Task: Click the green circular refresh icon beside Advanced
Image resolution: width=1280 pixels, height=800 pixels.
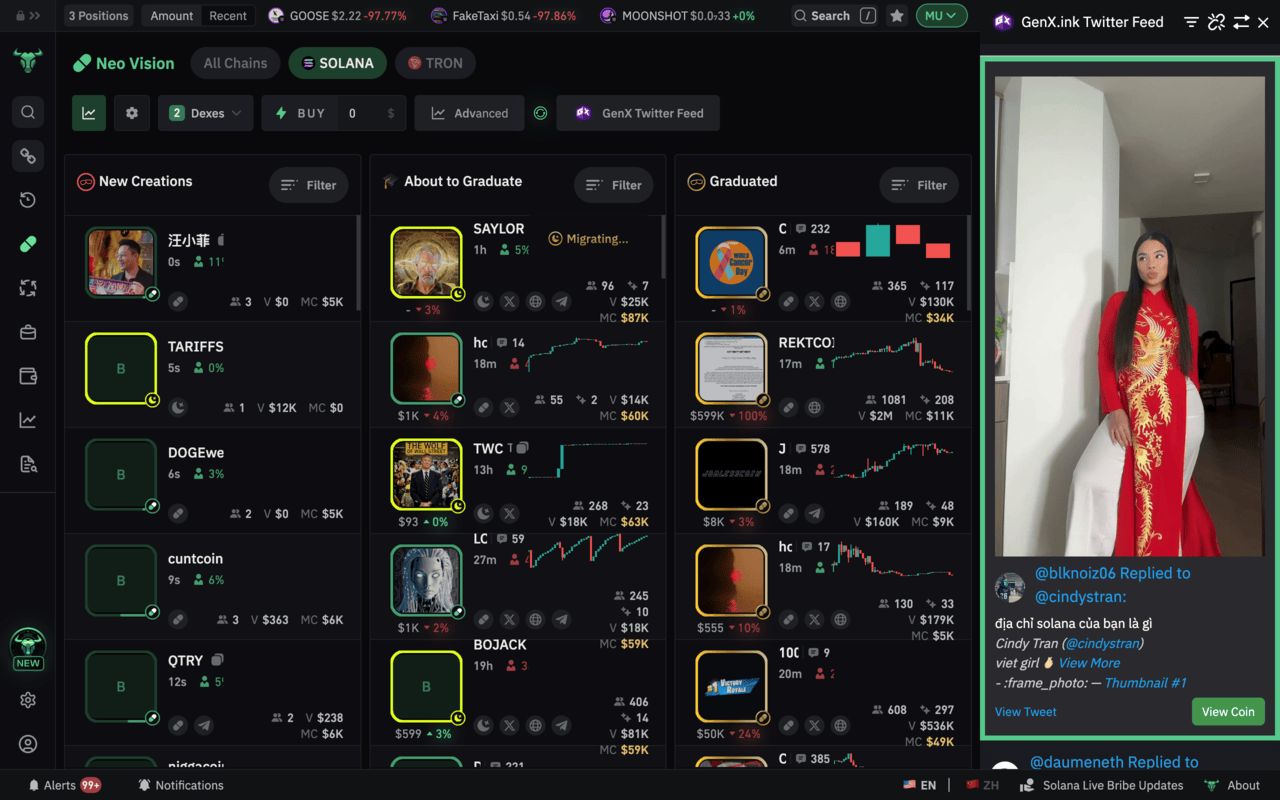Action: 540,113
